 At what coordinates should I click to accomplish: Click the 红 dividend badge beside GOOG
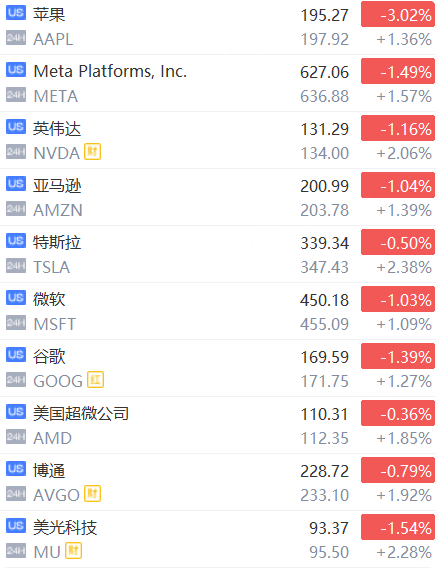[x=96, y=380]
